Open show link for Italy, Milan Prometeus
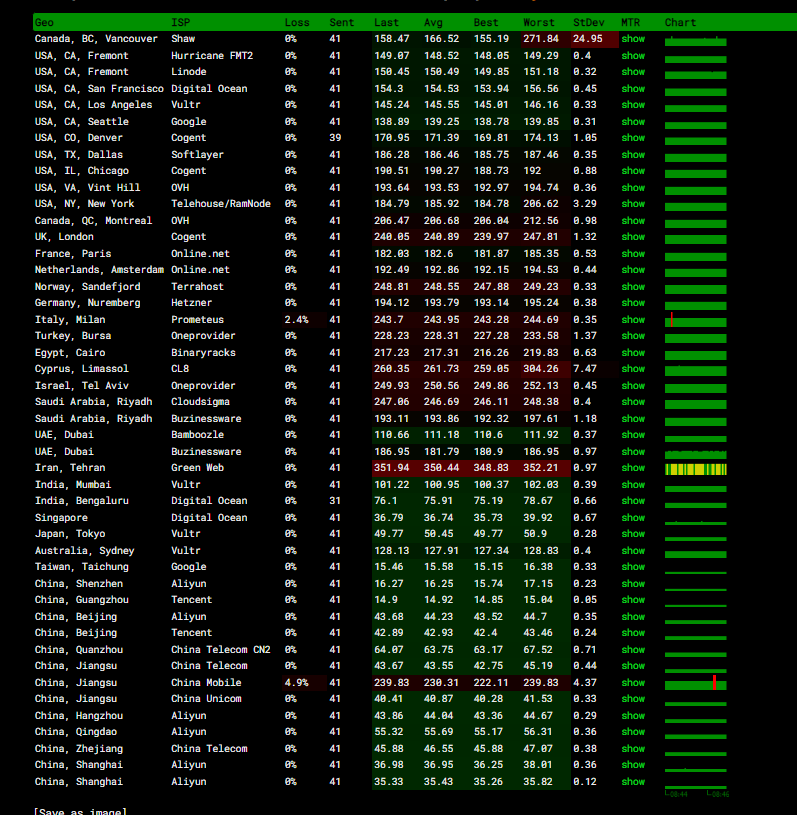 tap(633, 320)
